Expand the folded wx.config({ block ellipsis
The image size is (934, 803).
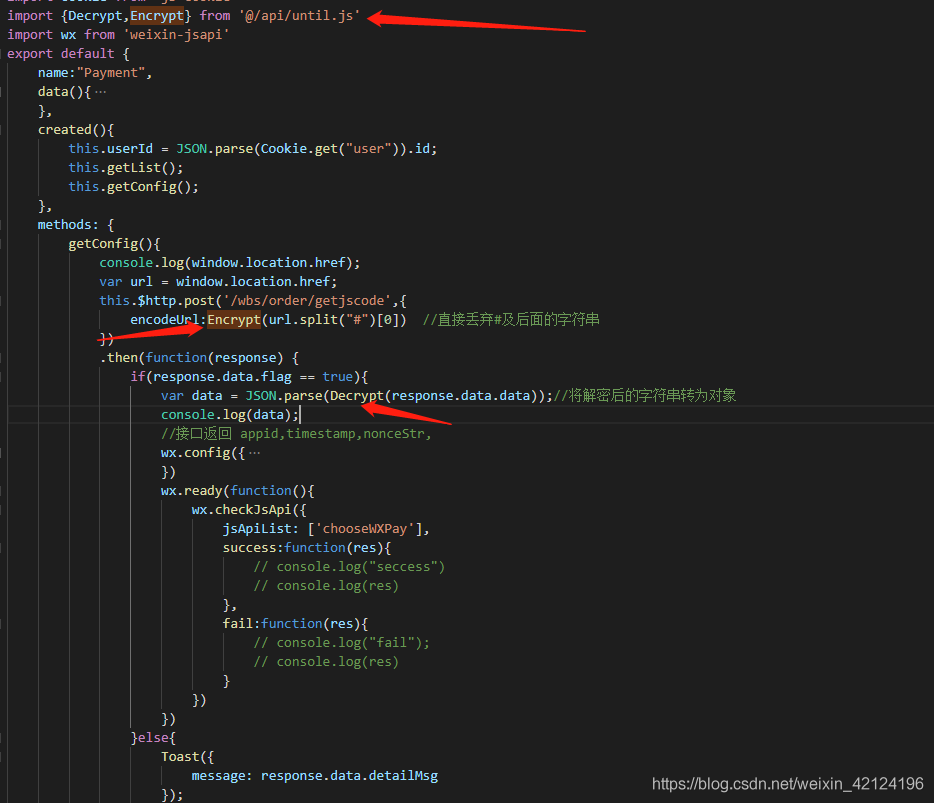pyautogui.click(x=254, y=453)
